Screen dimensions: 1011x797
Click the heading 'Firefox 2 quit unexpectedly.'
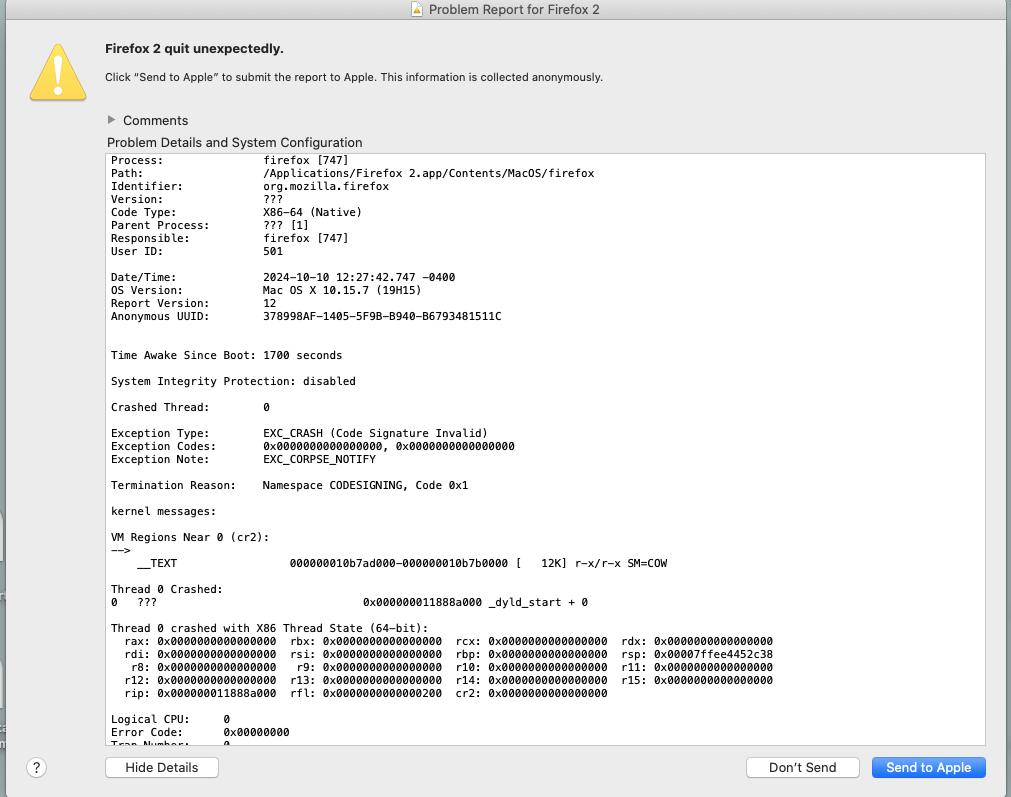point(194,49)
